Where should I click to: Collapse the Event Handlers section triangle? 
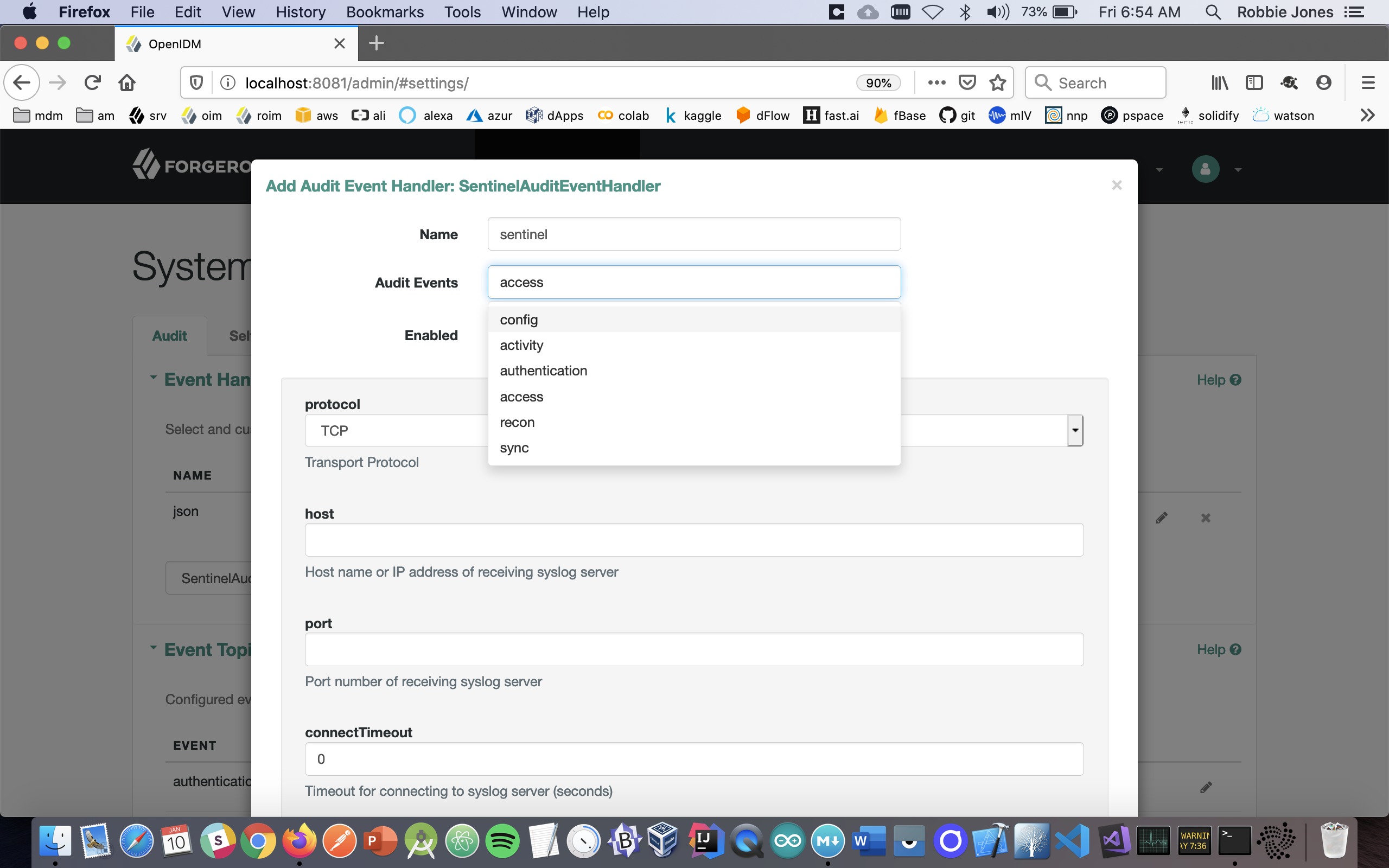153,378
